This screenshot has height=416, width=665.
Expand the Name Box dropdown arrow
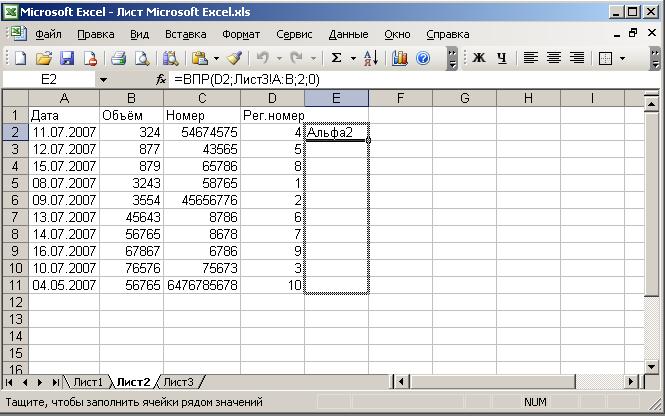click(x=103, y=79)
